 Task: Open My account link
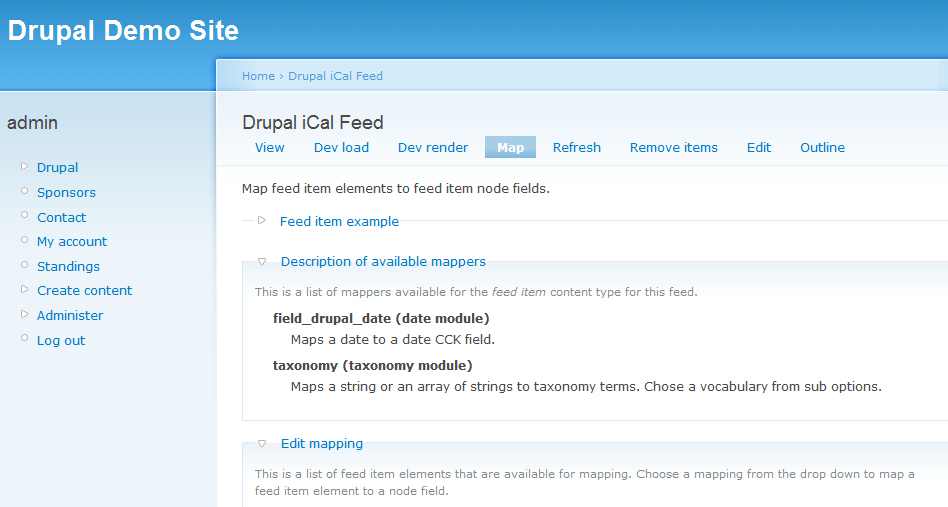(x=72, y=241)
